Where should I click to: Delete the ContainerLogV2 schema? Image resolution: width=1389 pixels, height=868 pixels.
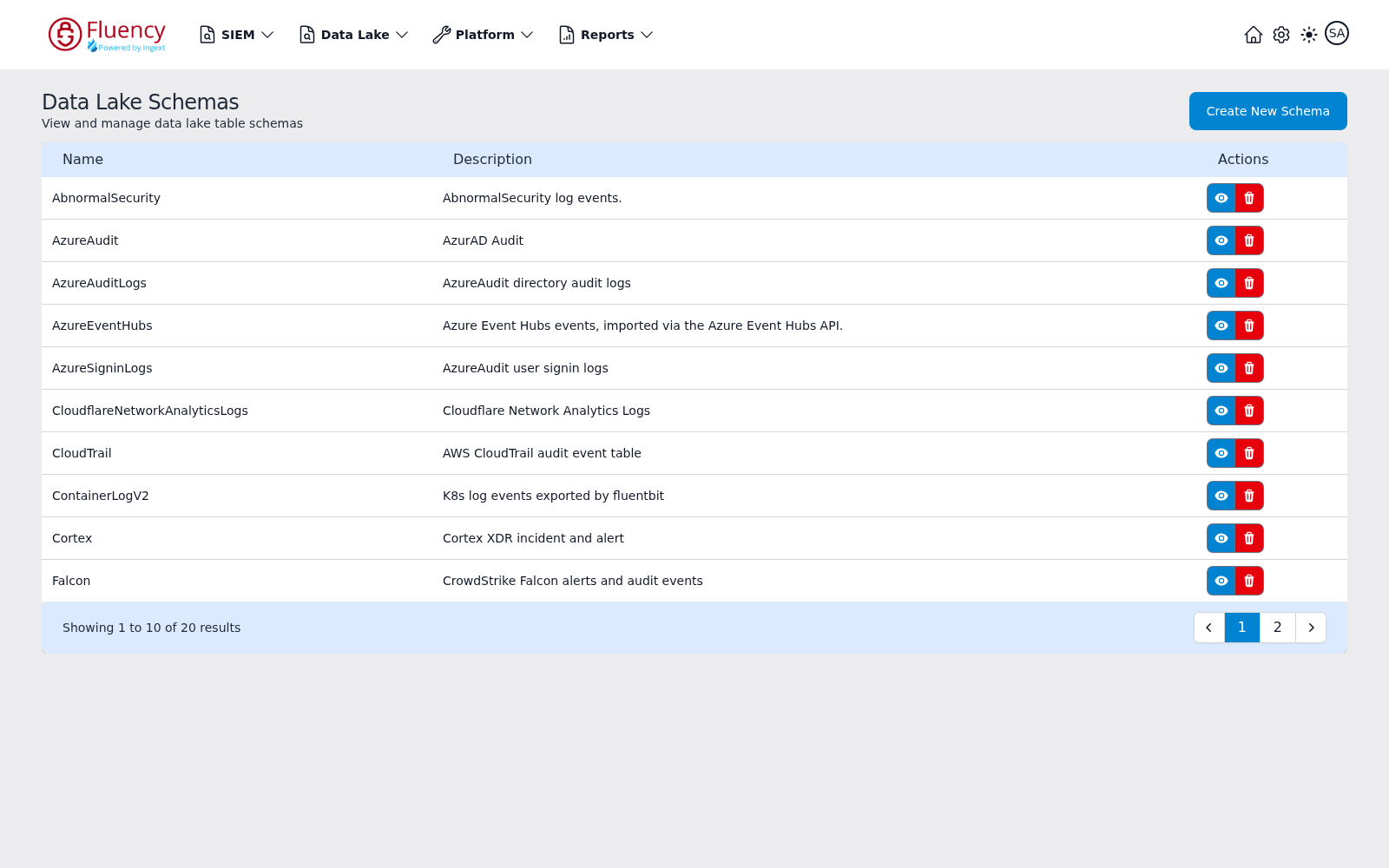(1249, 496)
